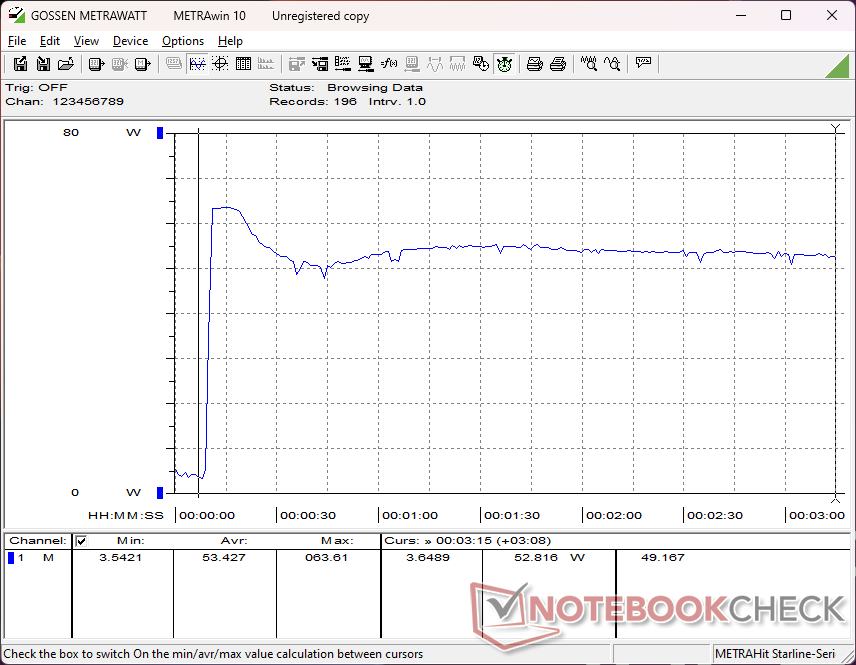Screen dimensions: 856x665
Task: Click the clock schedule timer icon
Action: (x=481, y=64)
